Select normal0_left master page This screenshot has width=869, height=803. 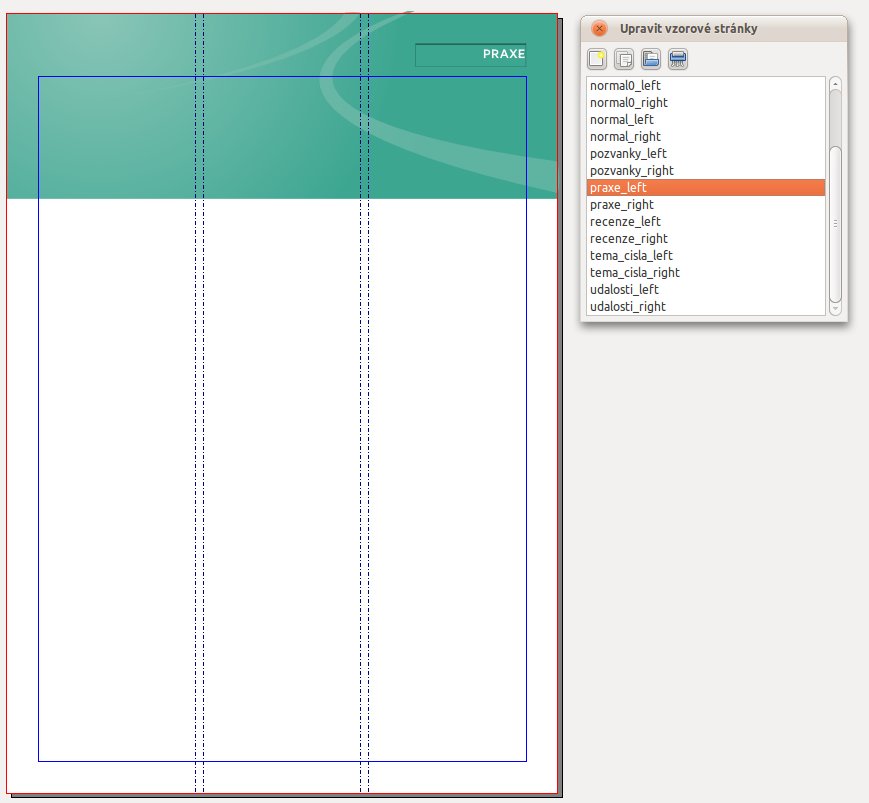[706, 85]
